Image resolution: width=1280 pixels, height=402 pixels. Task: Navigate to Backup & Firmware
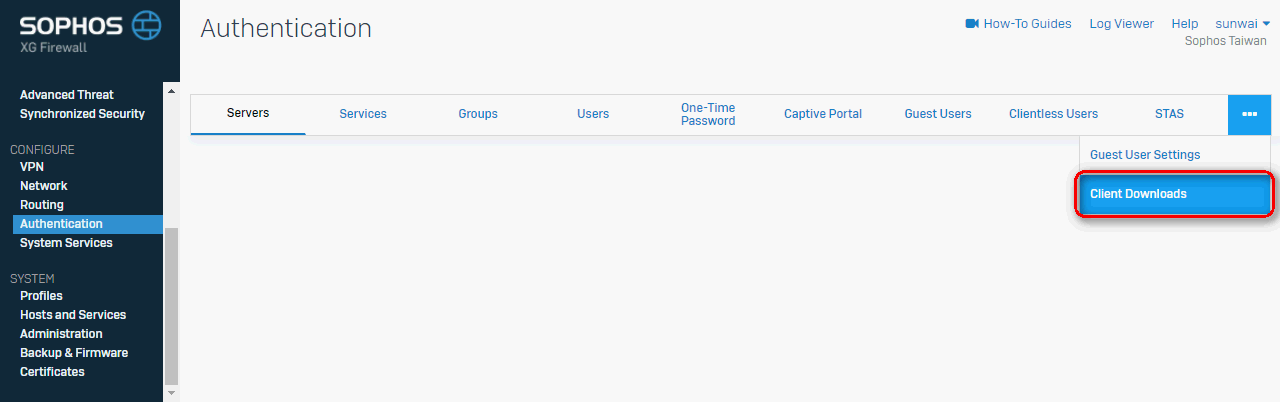click(x=74, y=353)
